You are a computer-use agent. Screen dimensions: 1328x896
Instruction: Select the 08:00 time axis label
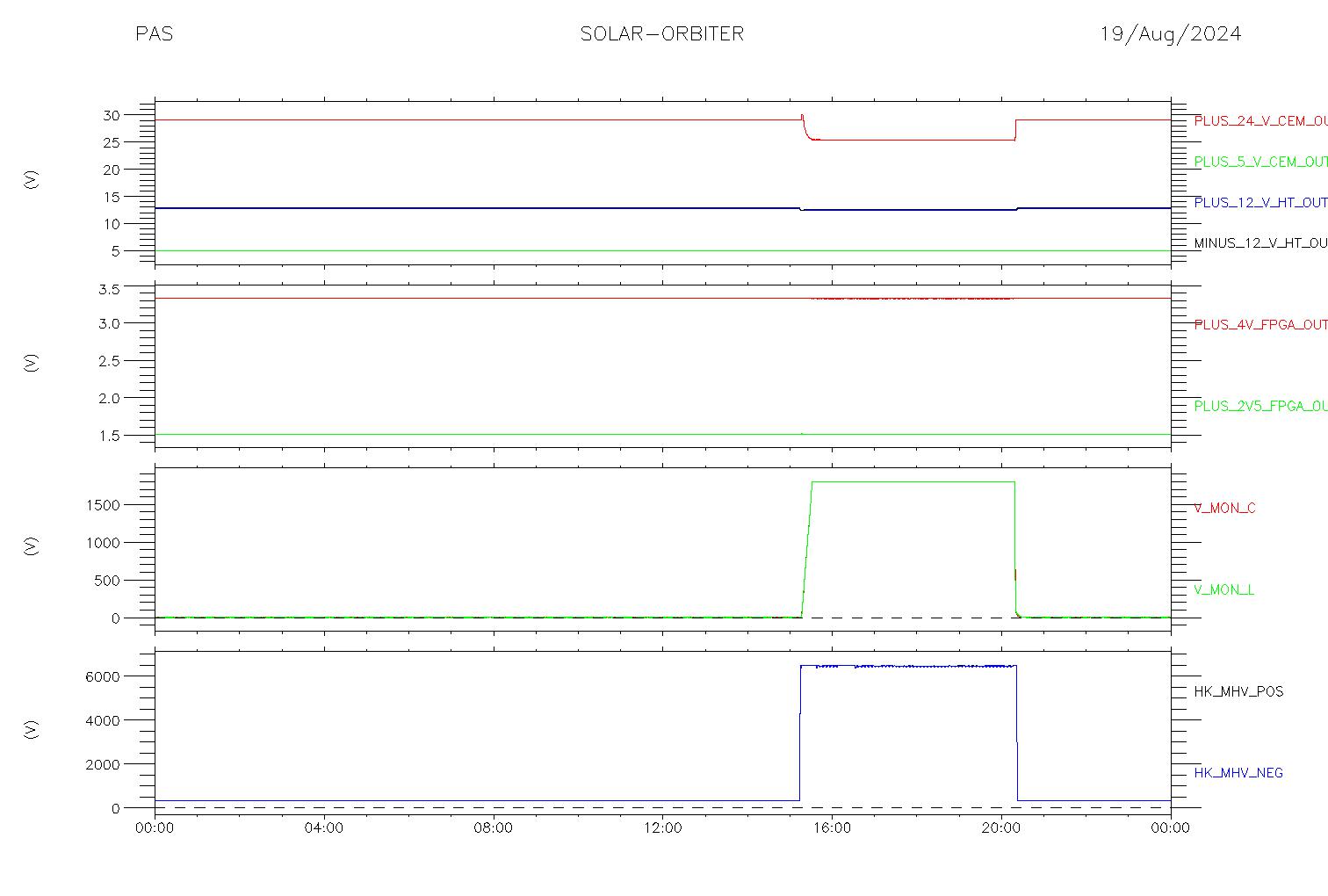point(493,827)
